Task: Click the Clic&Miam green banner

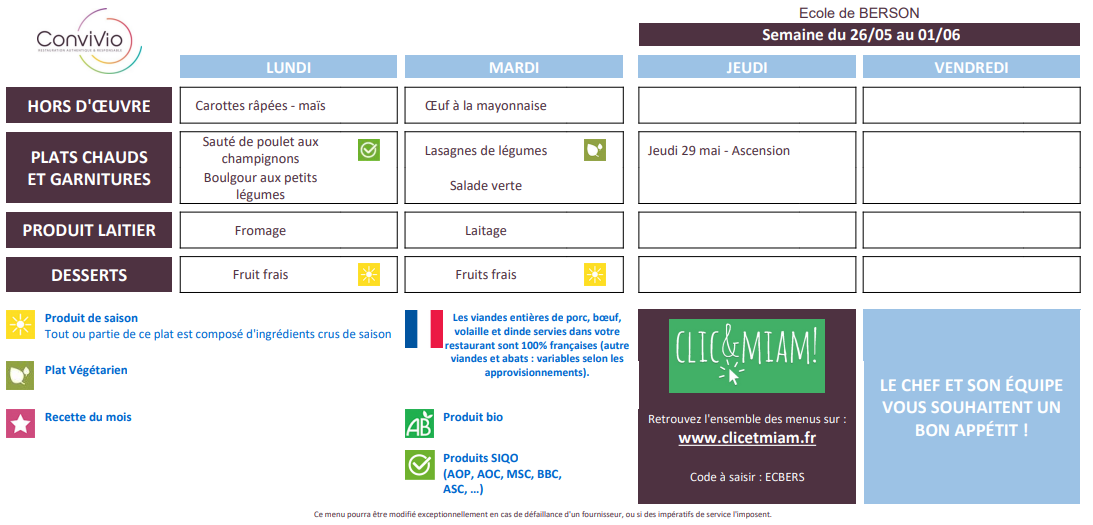Action: [x=747, y=356]
